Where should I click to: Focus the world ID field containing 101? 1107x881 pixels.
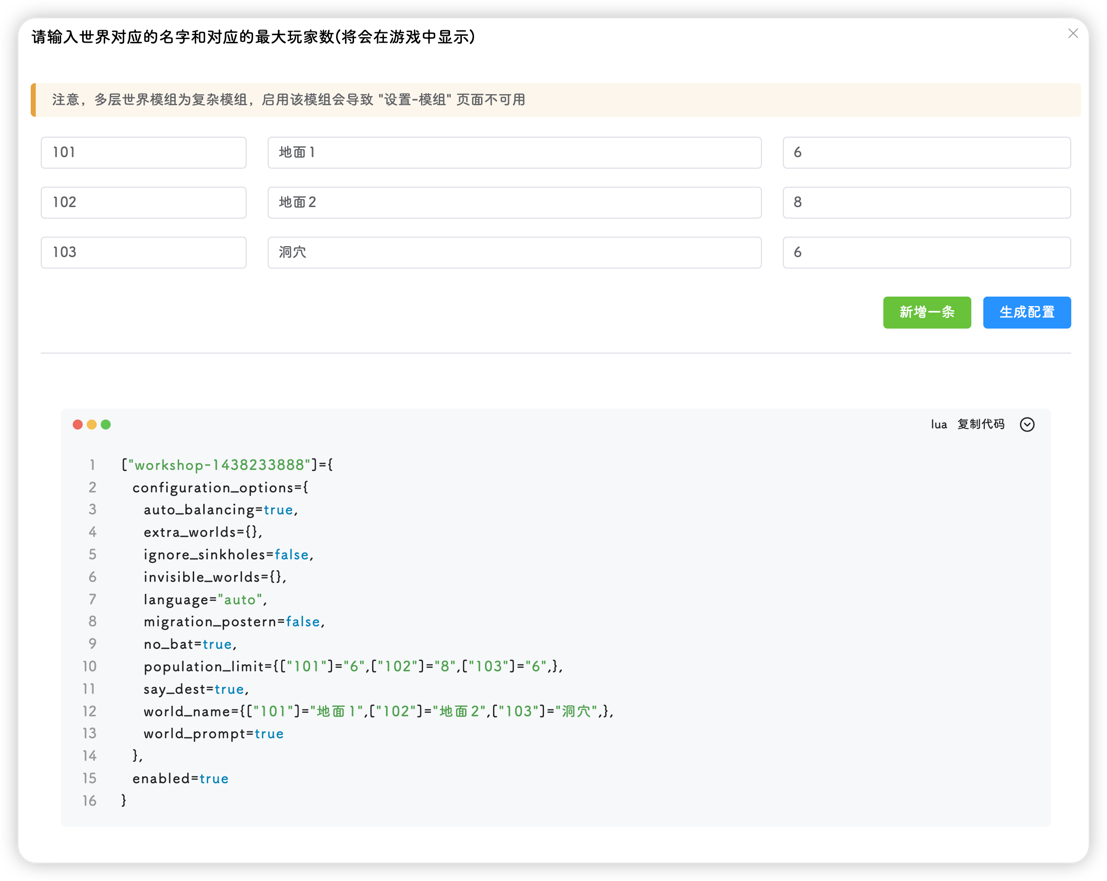[143, 153]
